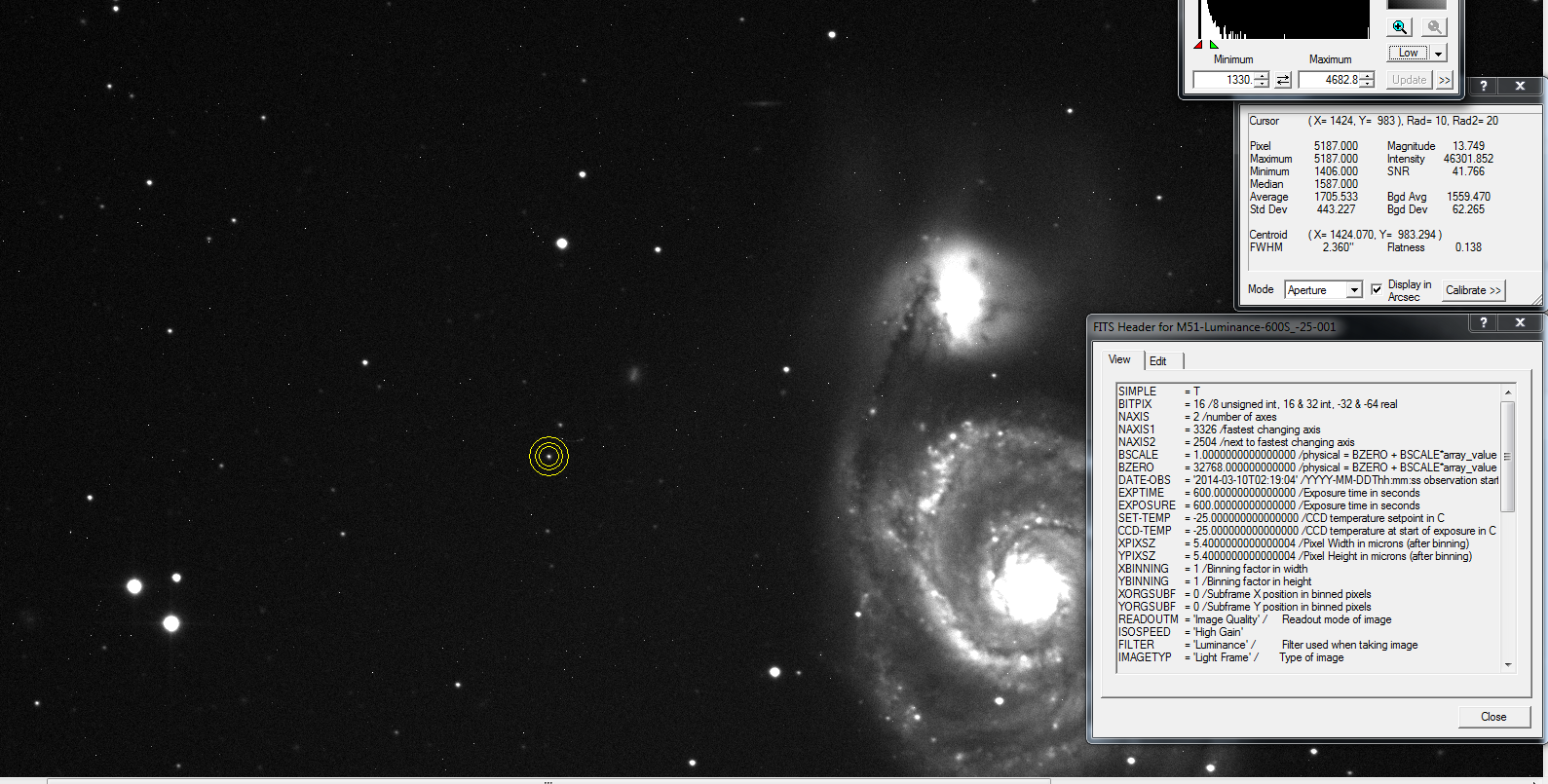Click the FITS header vertical scrollbar thumb
The height and width of the screenshot is (784, 1548).
(x=1508, y=456)
